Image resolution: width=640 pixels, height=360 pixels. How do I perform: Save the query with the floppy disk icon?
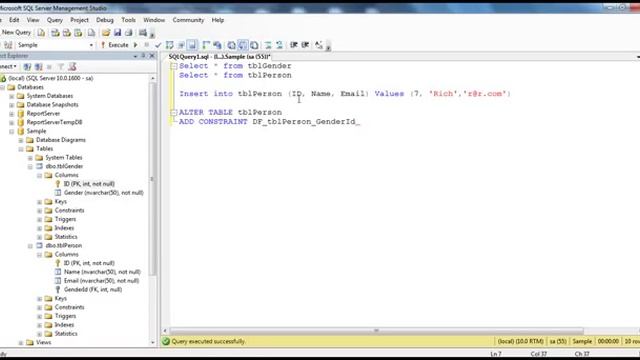click(x=117, y=33)
